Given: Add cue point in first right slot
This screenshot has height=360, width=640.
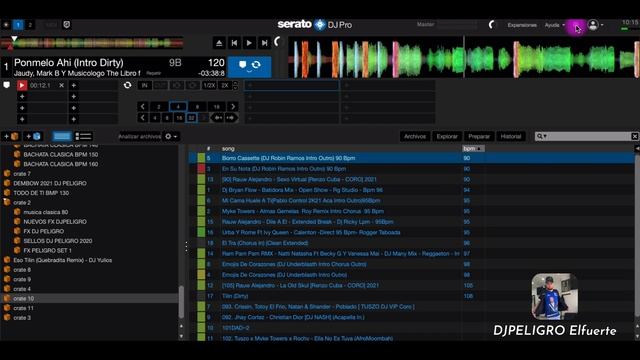Looking at the screenshot, I should (x=73, y=85).
